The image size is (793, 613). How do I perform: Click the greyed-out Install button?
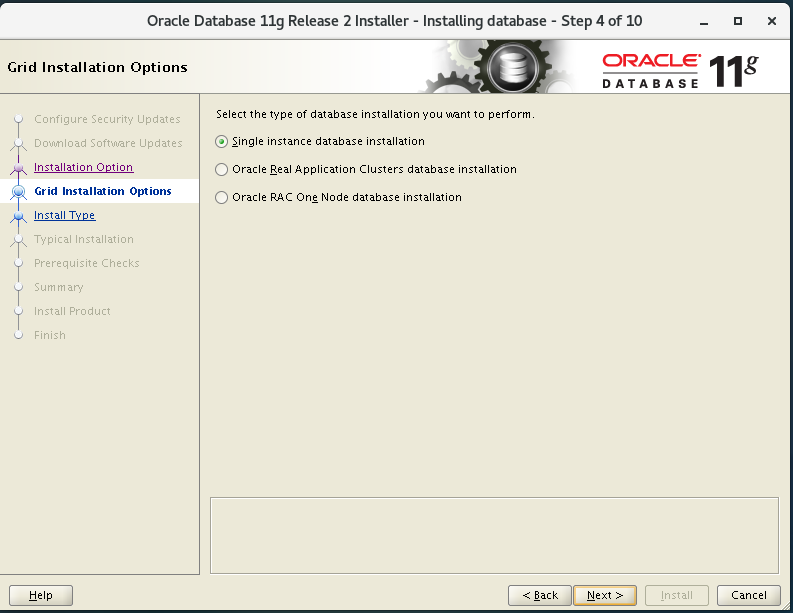677,595
